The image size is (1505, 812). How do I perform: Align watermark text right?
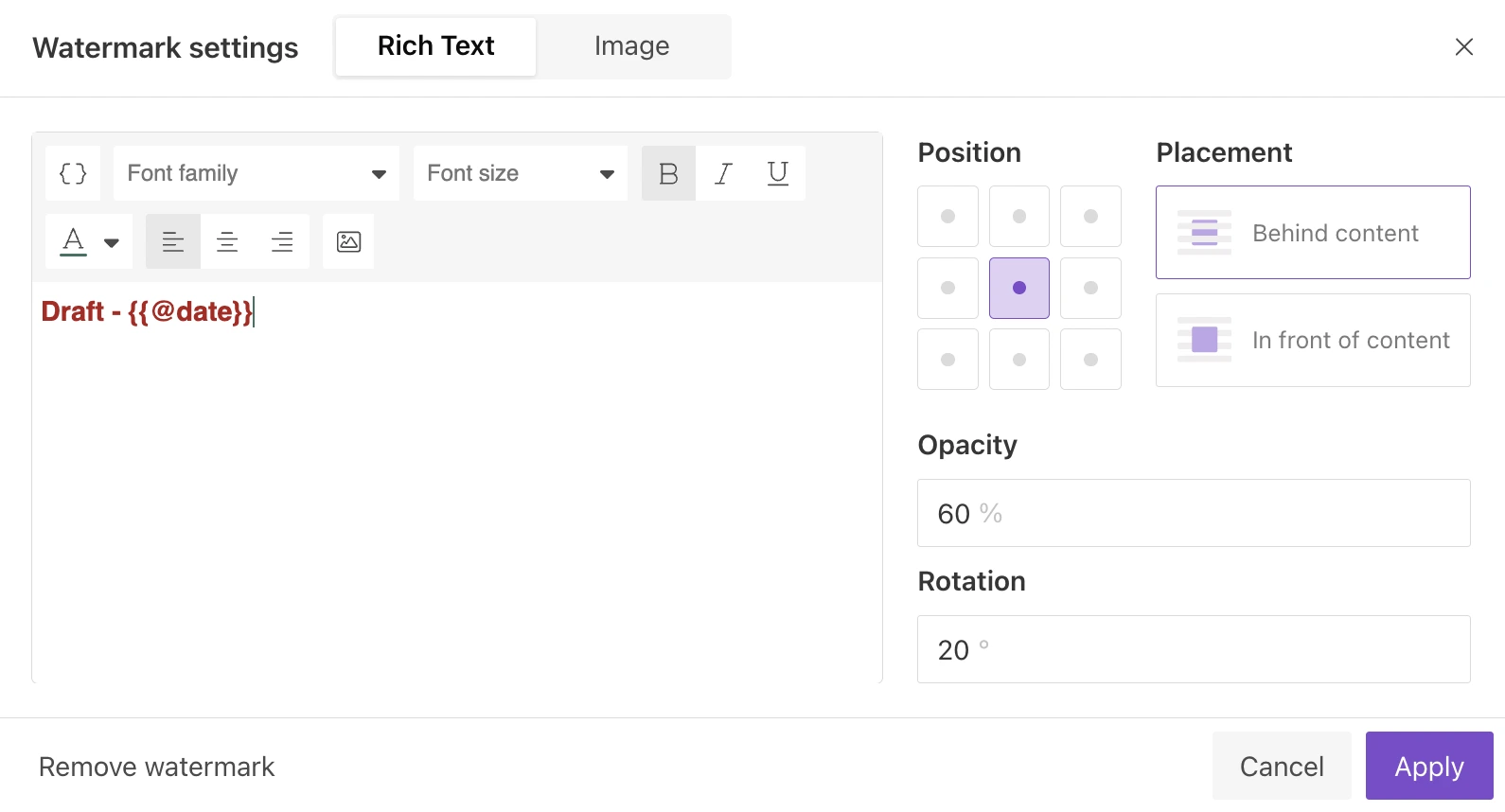pyautogui.click(x=282, y=241)
